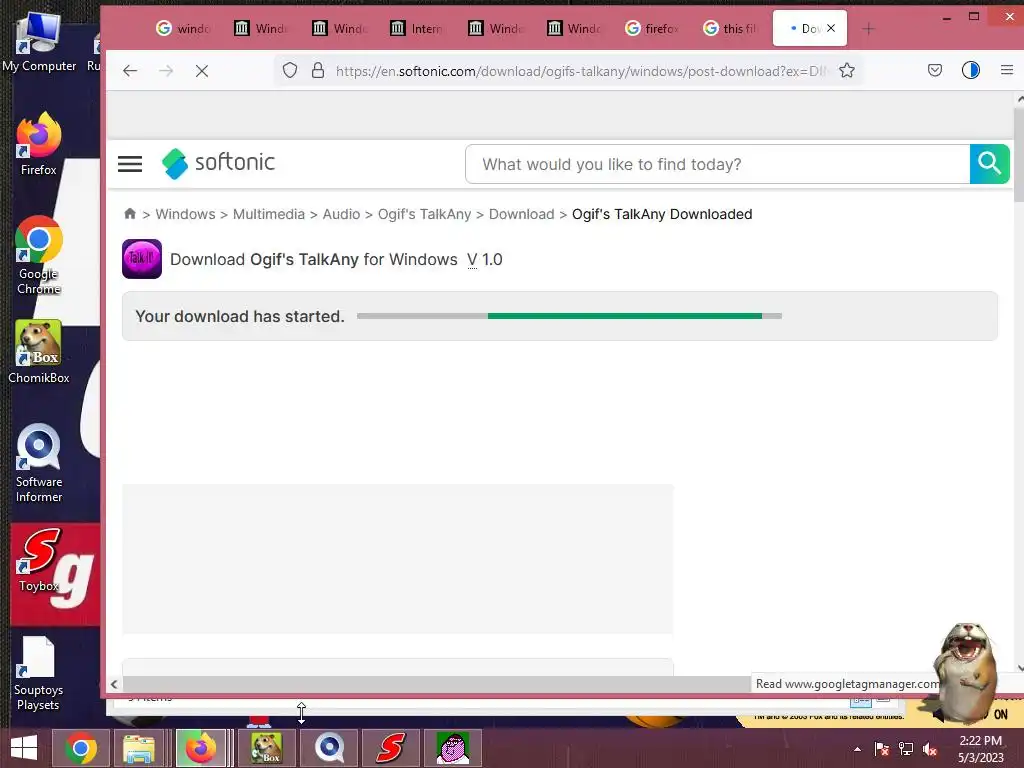Screen dimensions: 1024x768
Task: Open the red S Toybox taskbar icon
Action: pyautogui.click(x=391, y=748)
